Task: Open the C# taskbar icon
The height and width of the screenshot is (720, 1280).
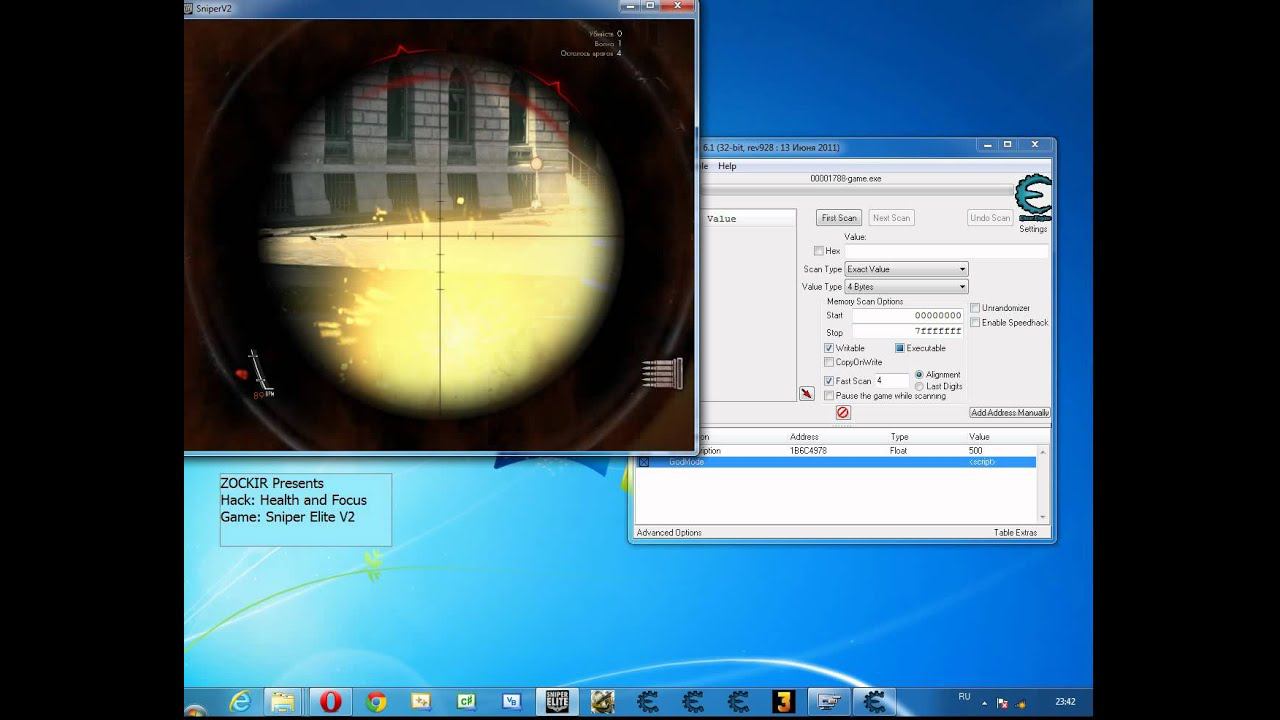Action: [x=466, y=702]
